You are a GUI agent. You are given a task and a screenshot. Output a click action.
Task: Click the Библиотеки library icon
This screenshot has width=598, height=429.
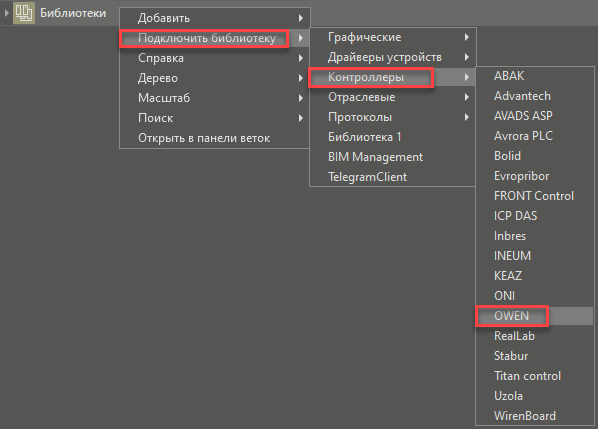coord(24,13)
